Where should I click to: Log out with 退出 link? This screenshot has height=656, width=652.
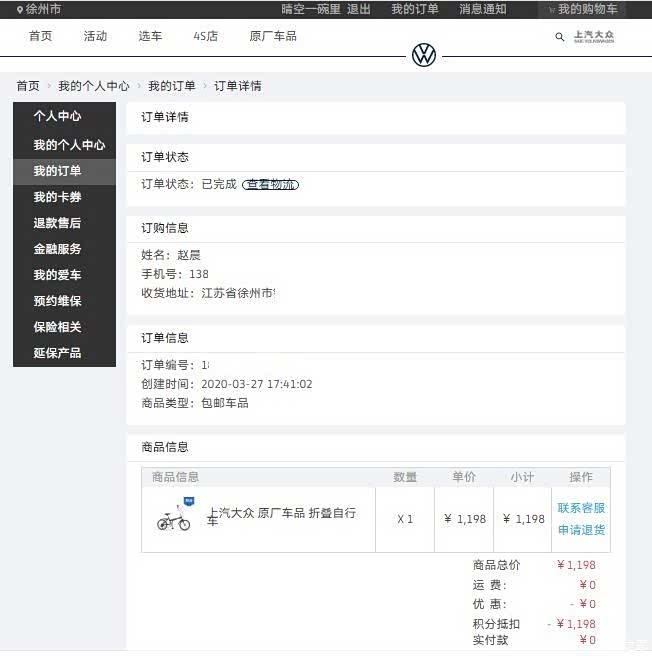(x=359, y=9)
